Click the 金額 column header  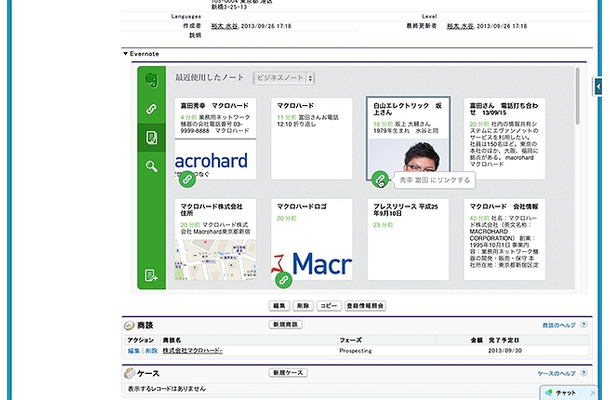(x=477, y=340)
